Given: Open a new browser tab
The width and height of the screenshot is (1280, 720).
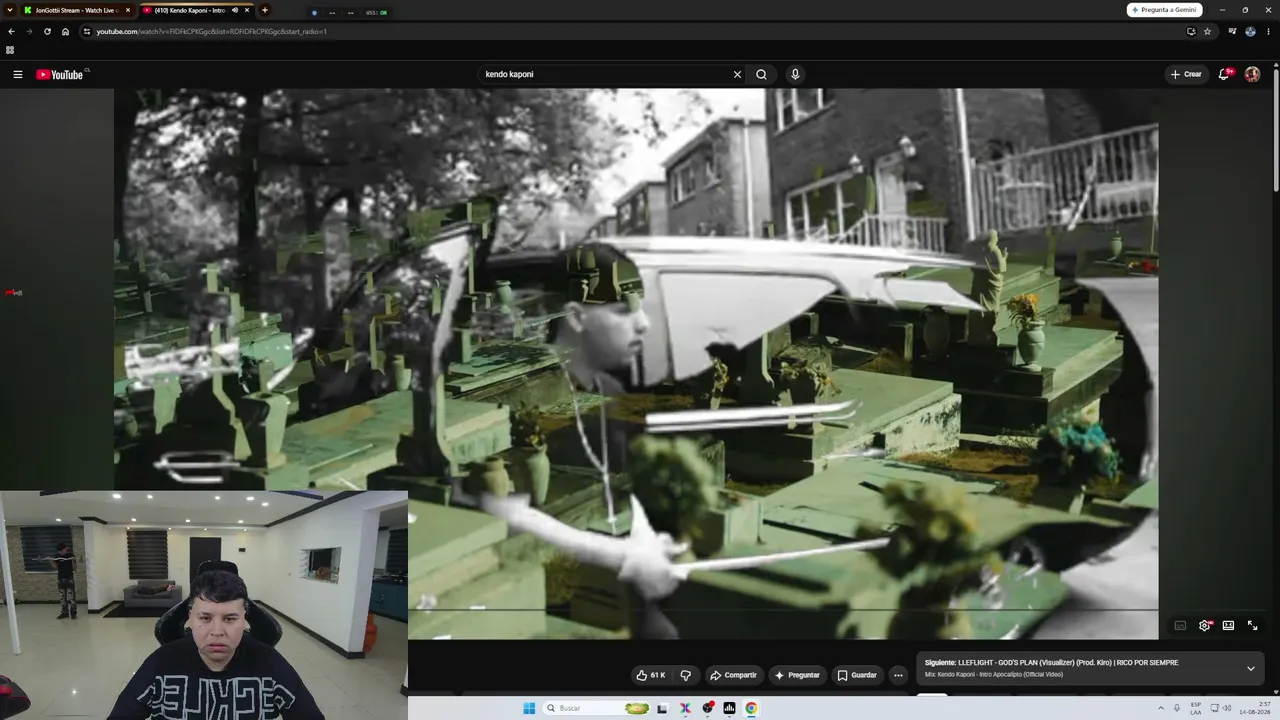Looking at the screenshot, I should coord(265,10).
